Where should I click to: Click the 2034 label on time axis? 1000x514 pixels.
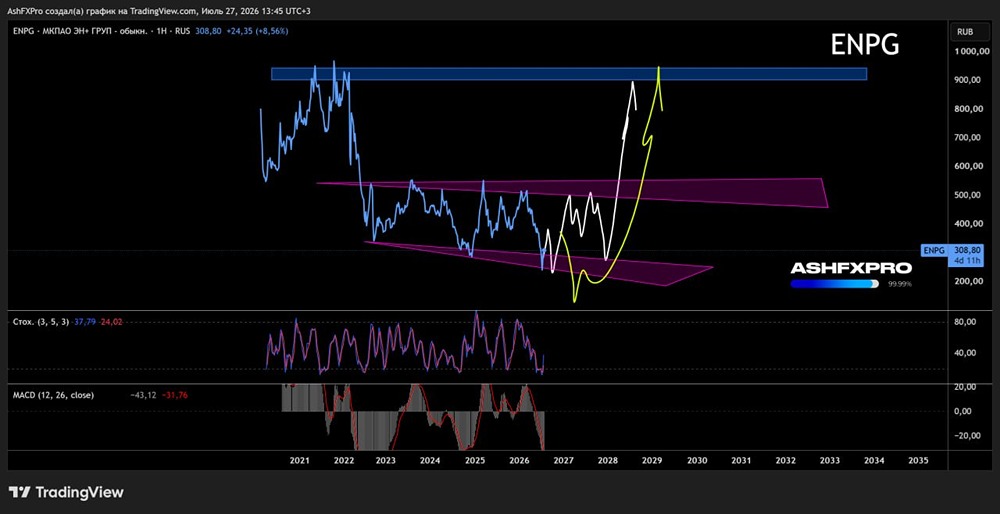click(x=874, y=460)
